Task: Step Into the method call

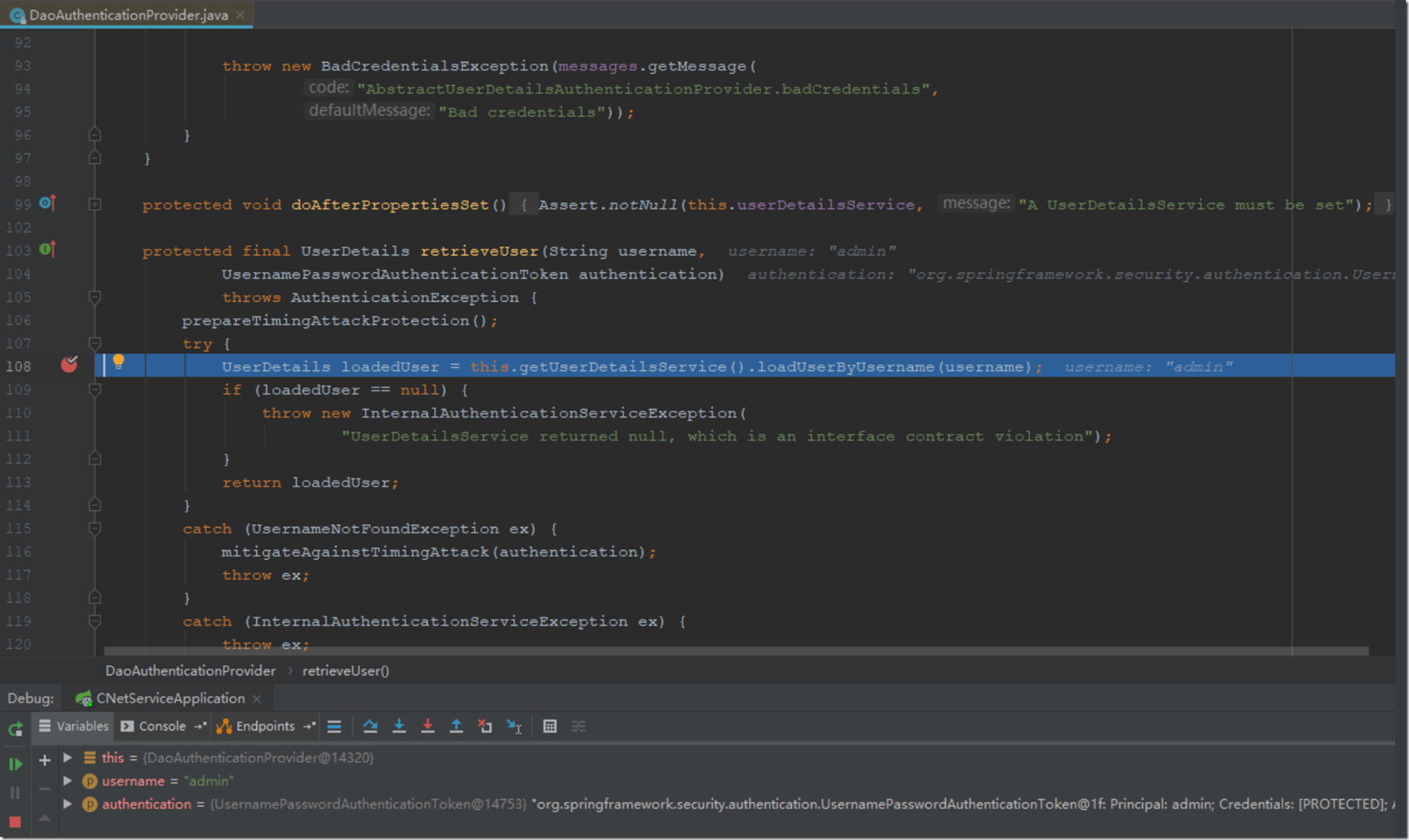Action: coord(399,727)
